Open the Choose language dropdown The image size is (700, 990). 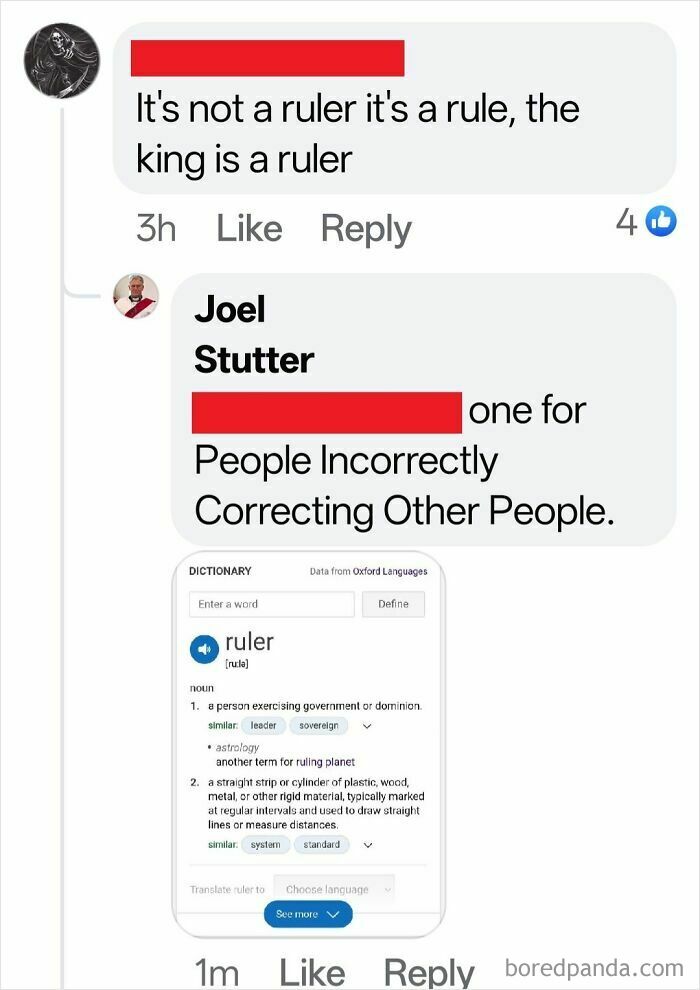click(334, 889)
